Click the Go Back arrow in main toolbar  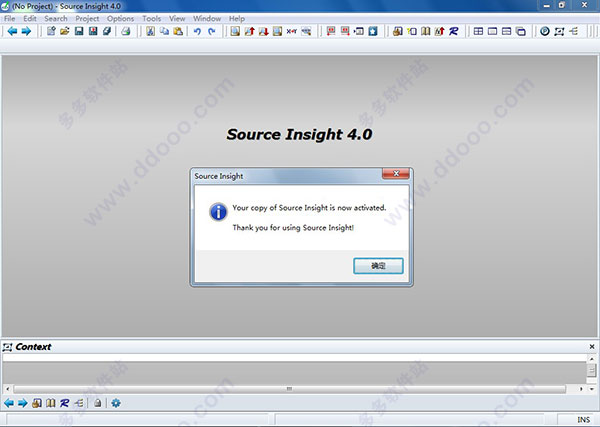click(x=12, y=31)
